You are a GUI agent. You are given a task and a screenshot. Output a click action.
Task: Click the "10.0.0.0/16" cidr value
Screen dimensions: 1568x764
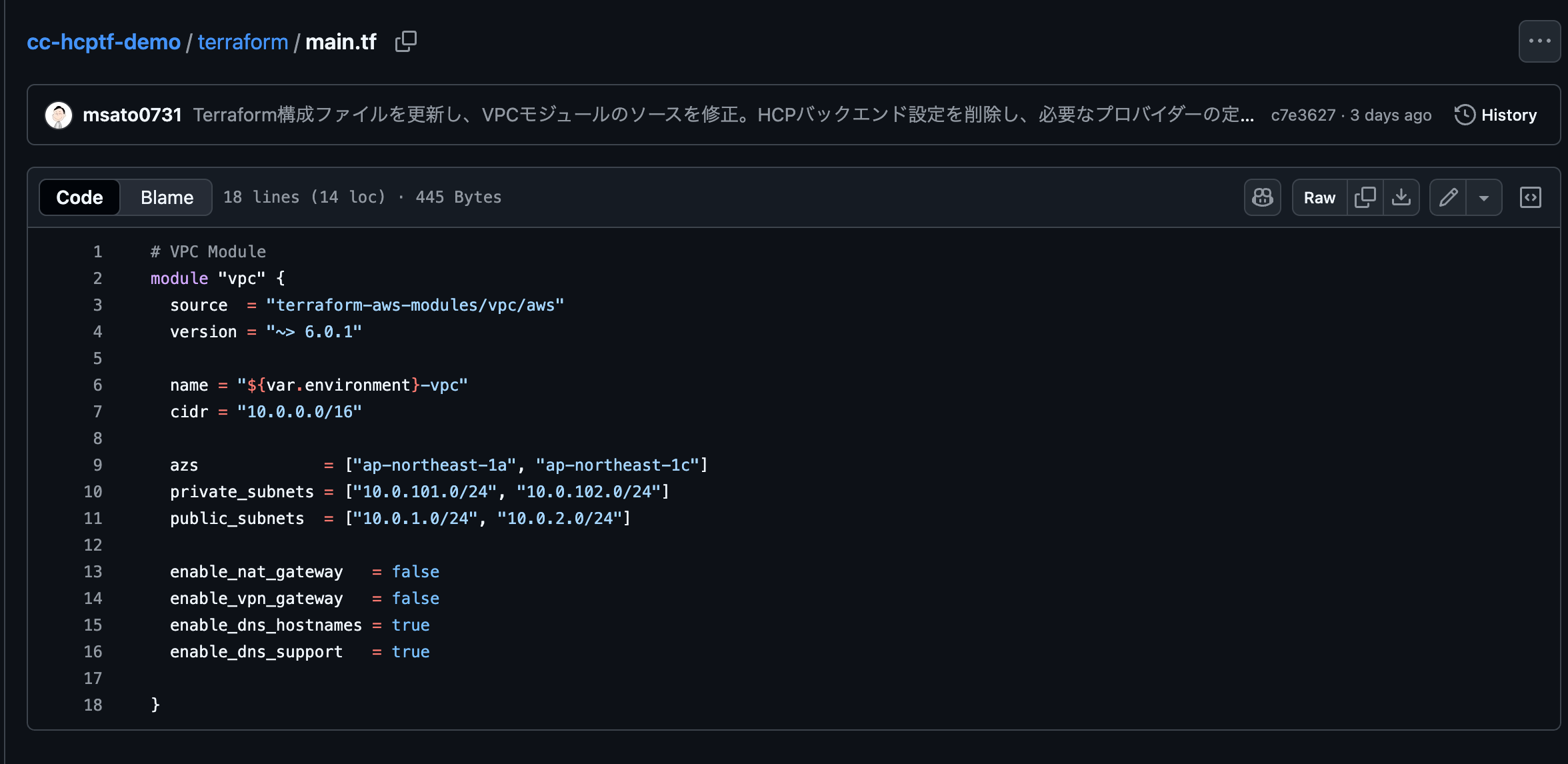pos(299,411)
